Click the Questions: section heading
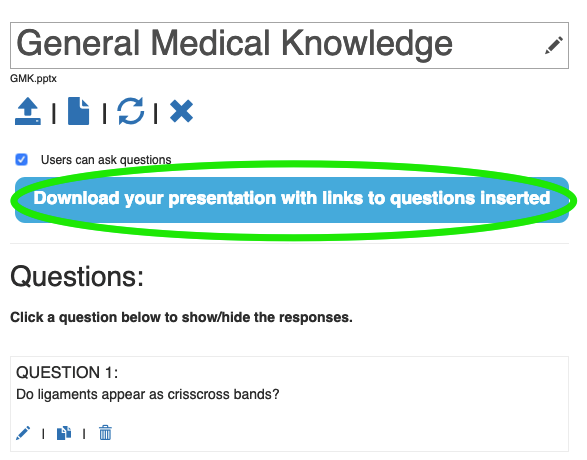Screen dimensions: 587x460 [77, 277]
